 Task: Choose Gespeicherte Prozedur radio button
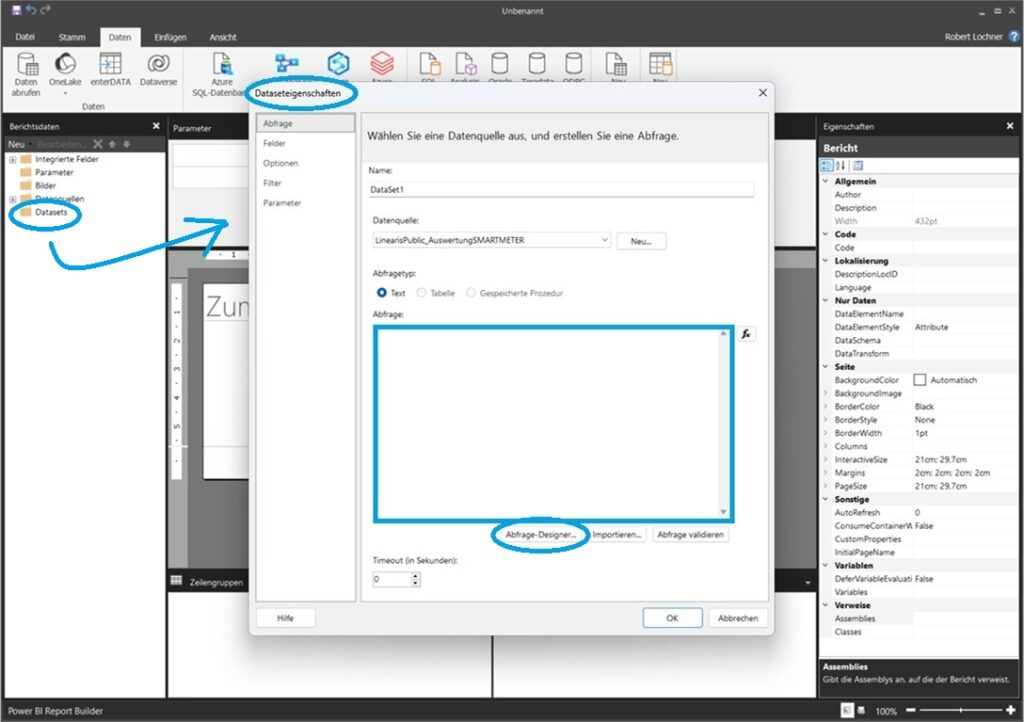[x=472, y=293]
